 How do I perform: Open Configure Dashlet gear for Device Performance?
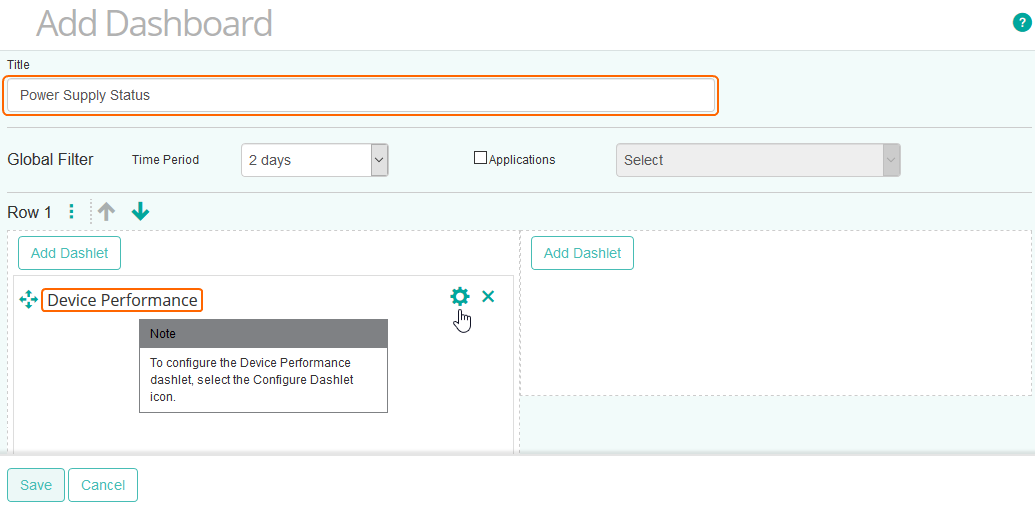459,296
